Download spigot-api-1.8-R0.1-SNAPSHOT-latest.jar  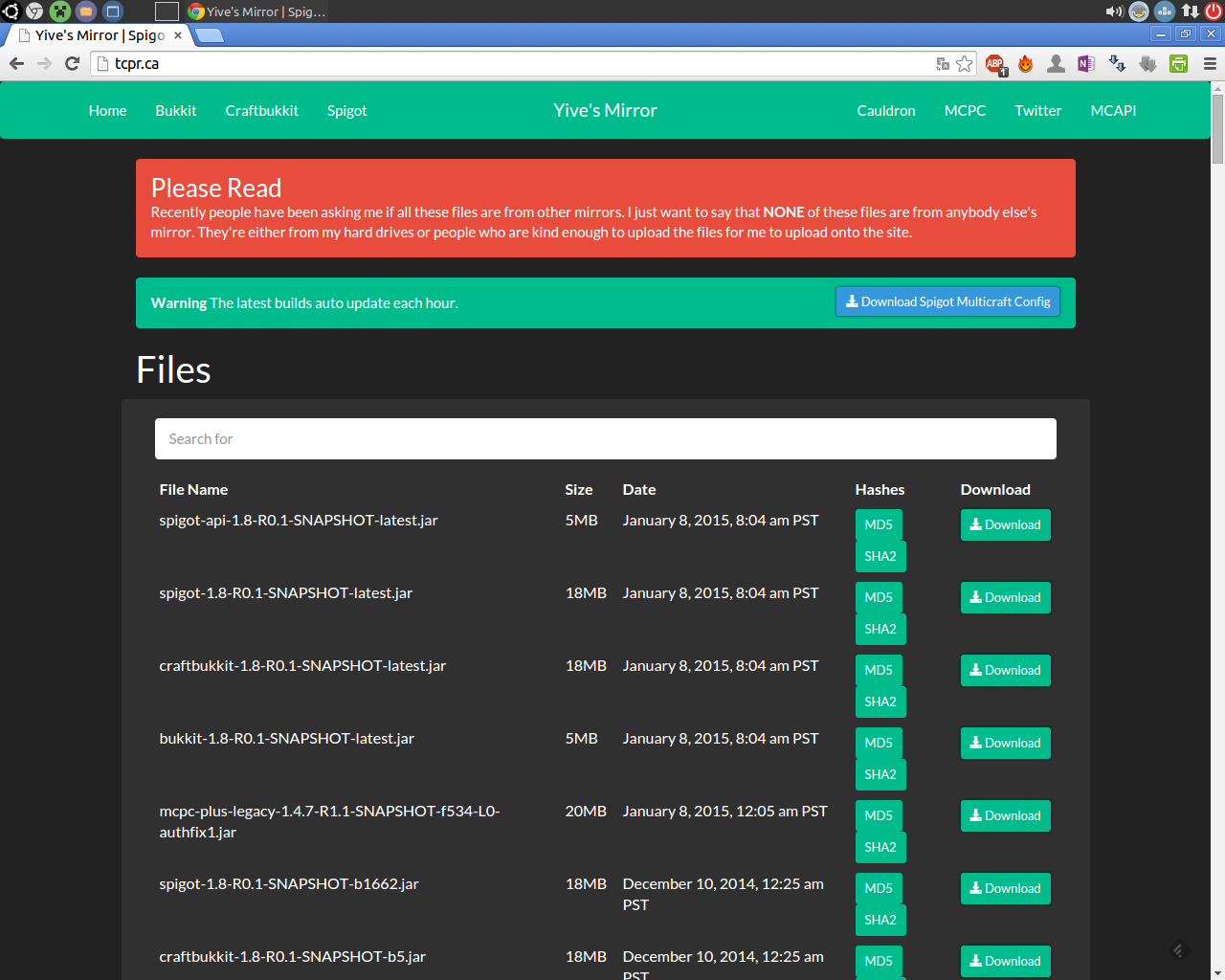1005,524
